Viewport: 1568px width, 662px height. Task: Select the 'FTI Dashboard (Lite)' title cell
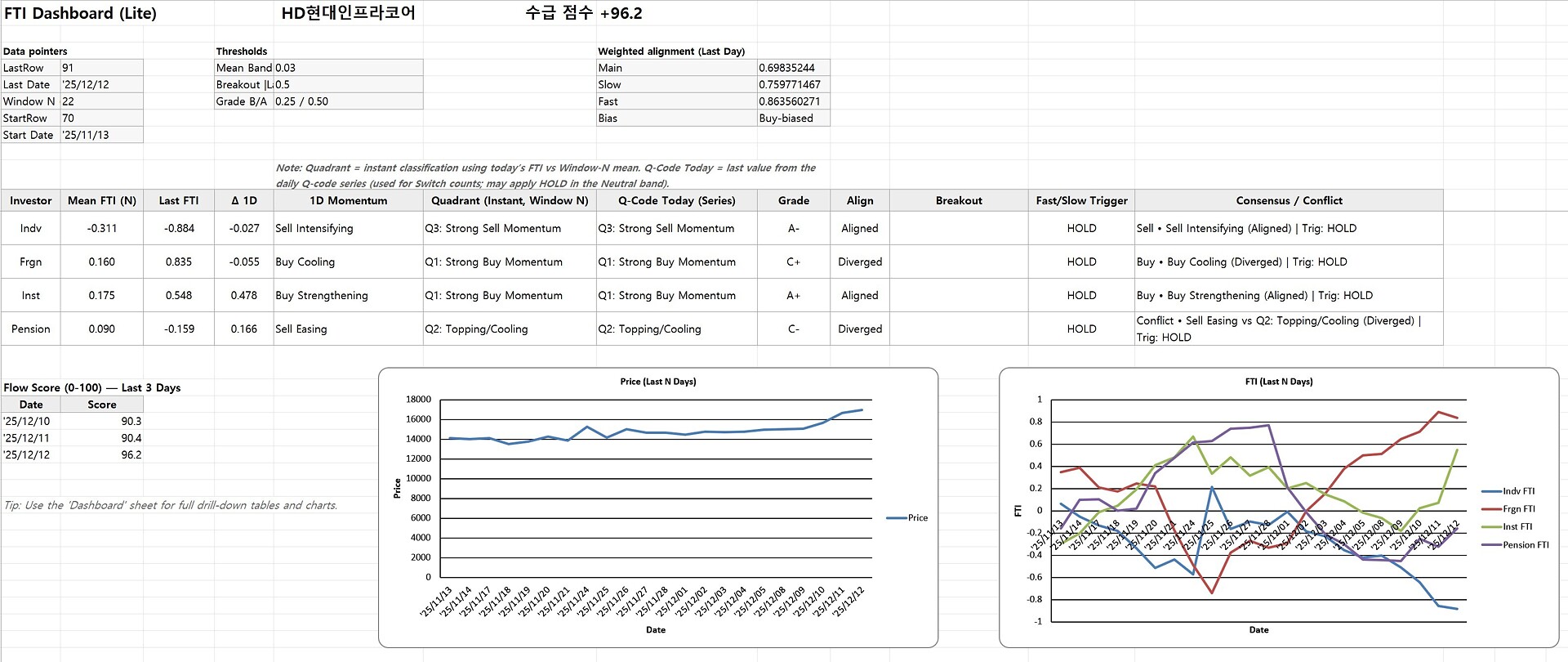80,13
